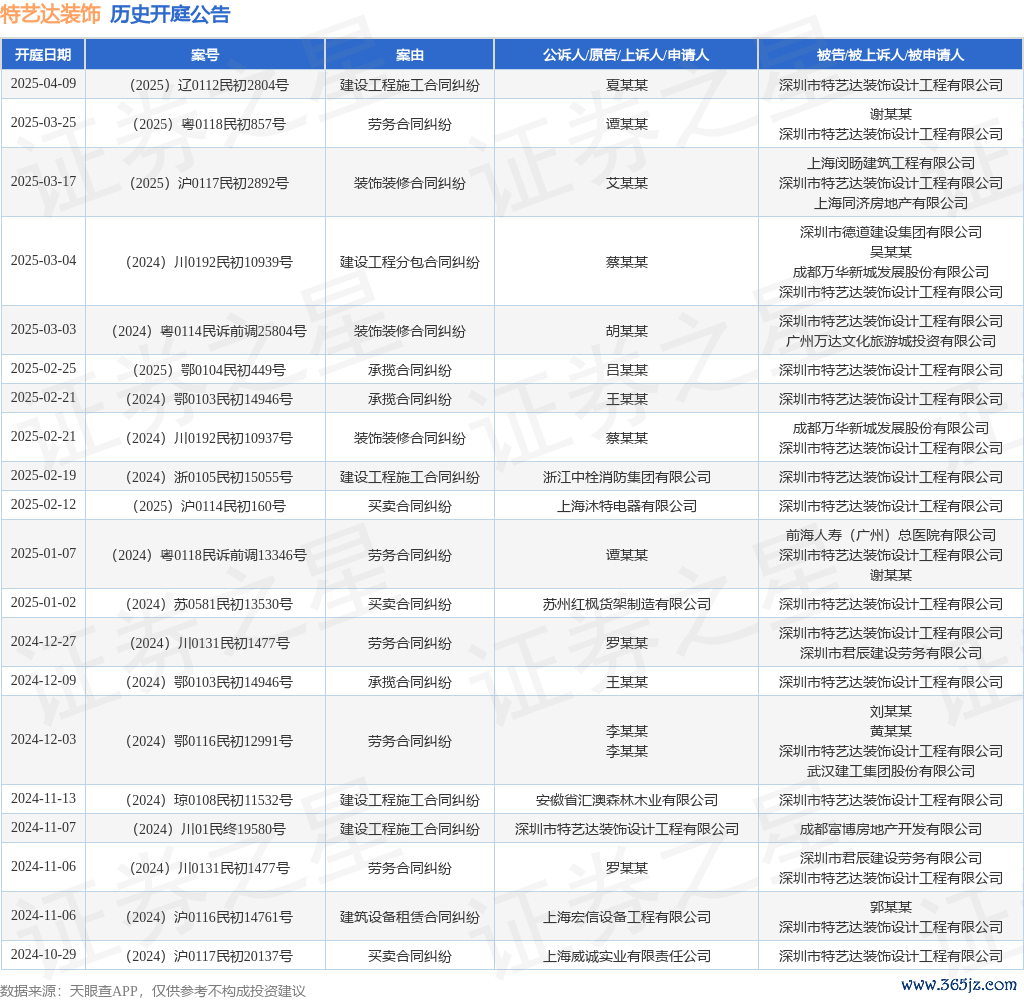Click defendant 前海人寿（广州）总医院有限公司
This screenshot has width=1024, height=1000.
(x=890, y=536)
